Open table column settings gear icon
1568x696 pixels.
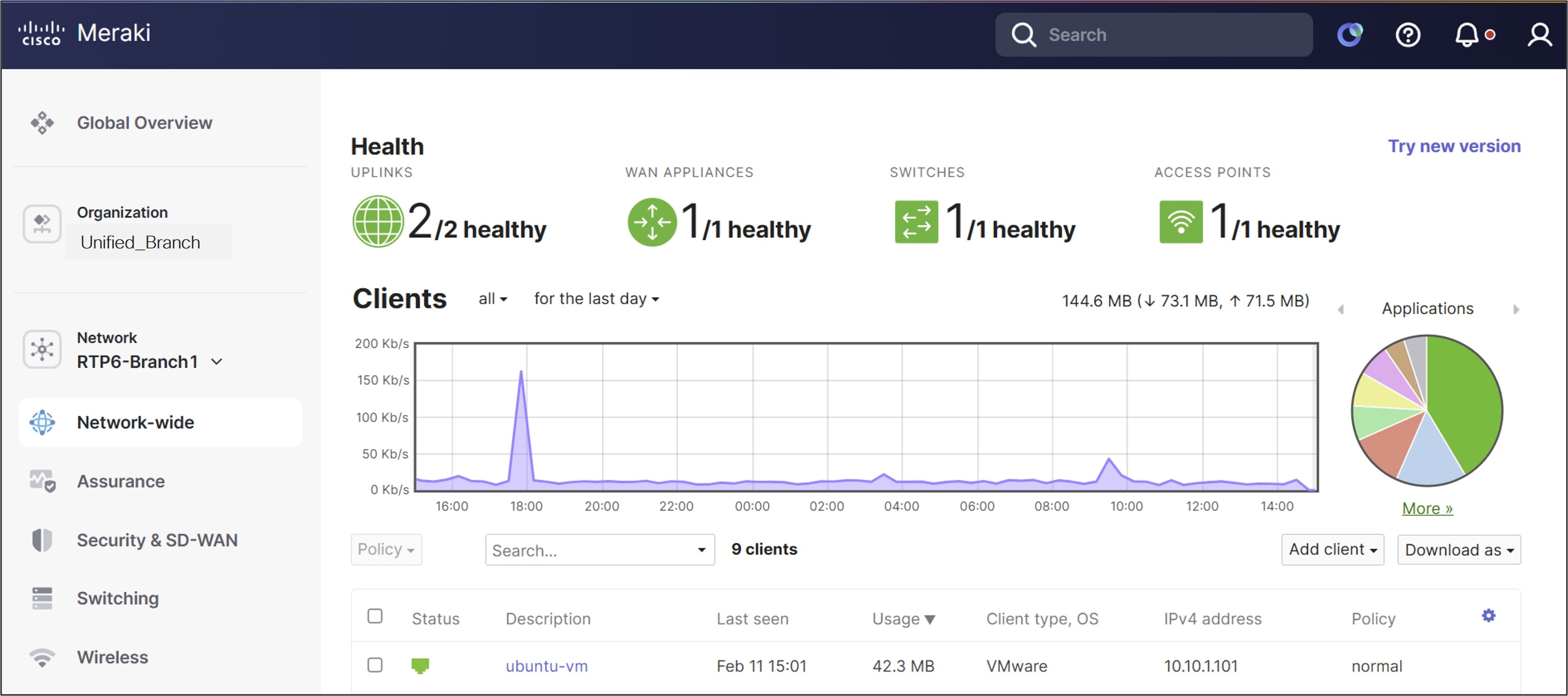(1488, 615)
